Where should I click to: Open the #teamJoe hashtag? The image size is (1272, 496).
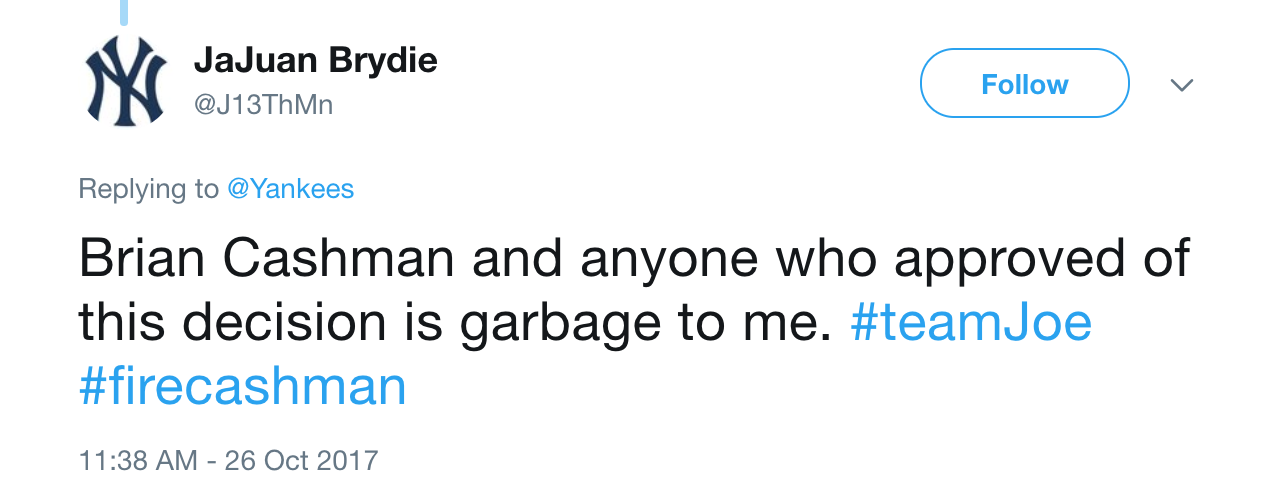click(971, 322)
